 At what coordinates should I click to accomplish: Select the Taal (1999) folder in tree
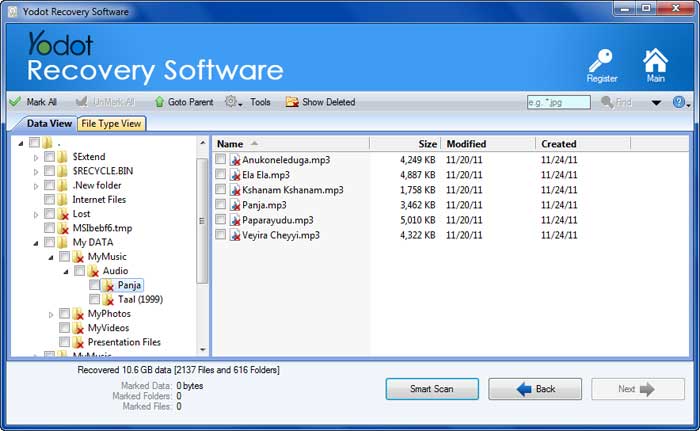140,299
